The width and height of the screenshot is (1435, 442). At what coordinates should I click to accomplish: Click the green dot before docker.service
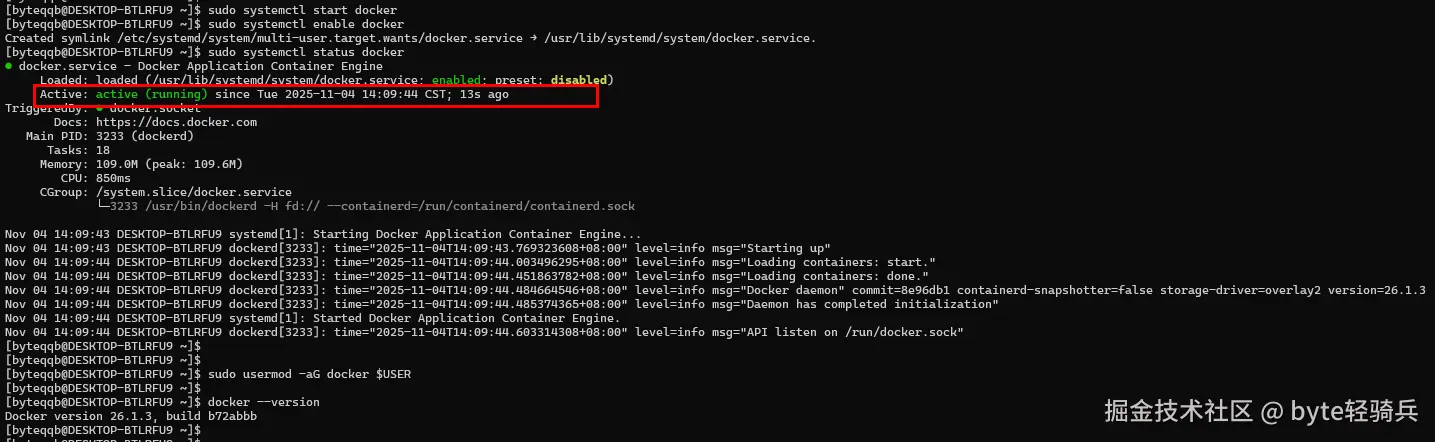tap(9, 66)
